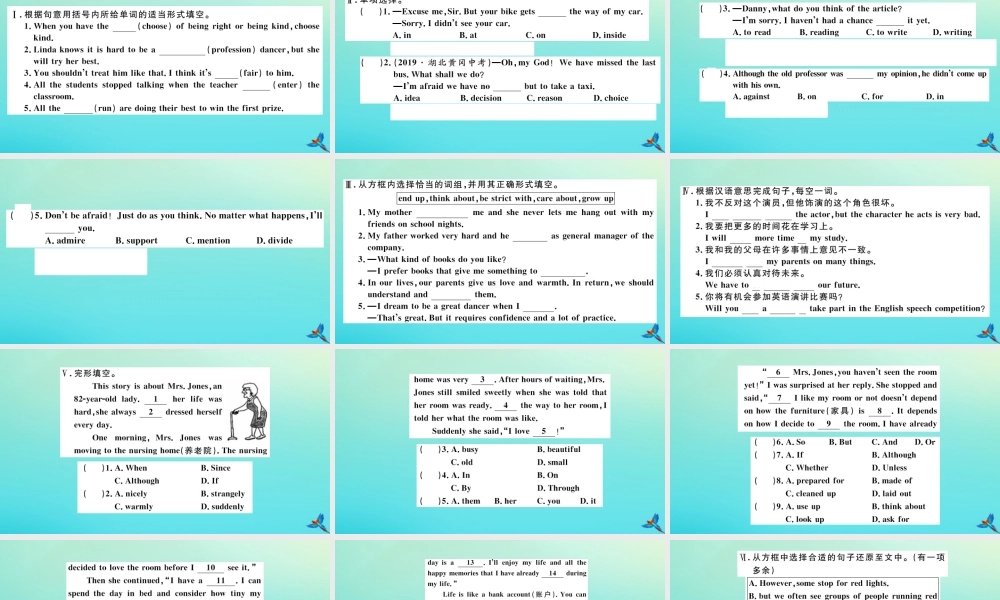Image resolution: width=1000 pixels, height=600 pixels.
Task: Open the slide starting 'day is a 13'
Action: coord(500,570)
